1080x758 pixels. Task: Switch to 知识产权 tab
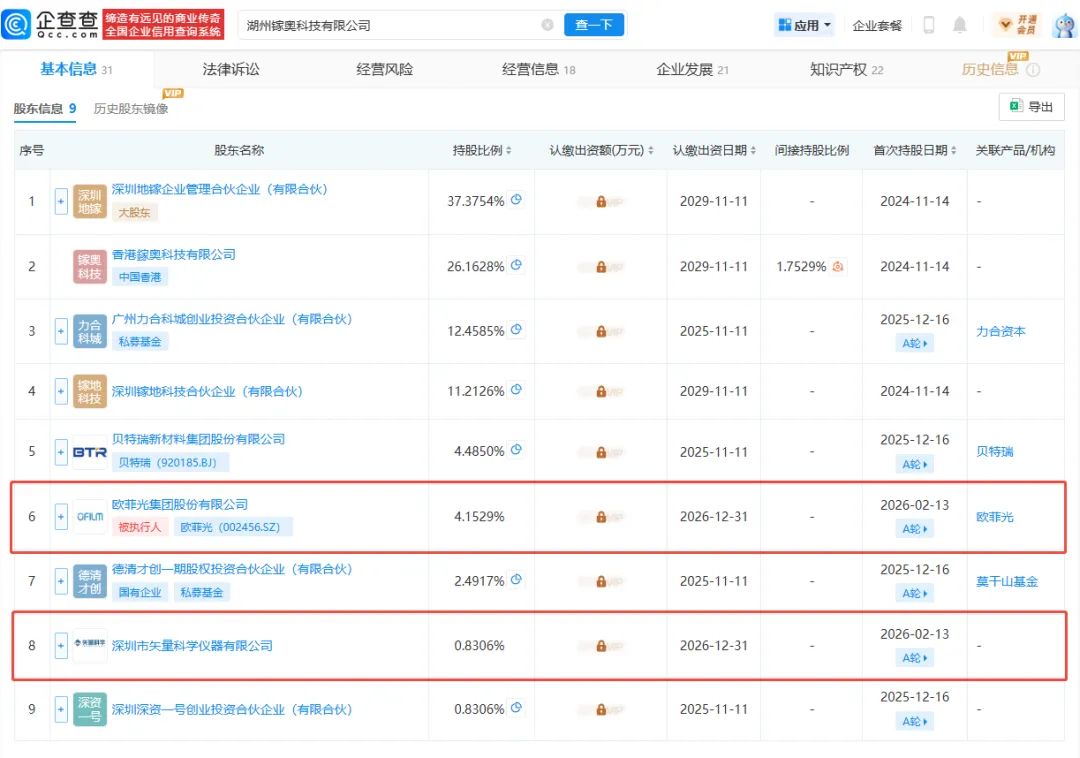point(847,70)
